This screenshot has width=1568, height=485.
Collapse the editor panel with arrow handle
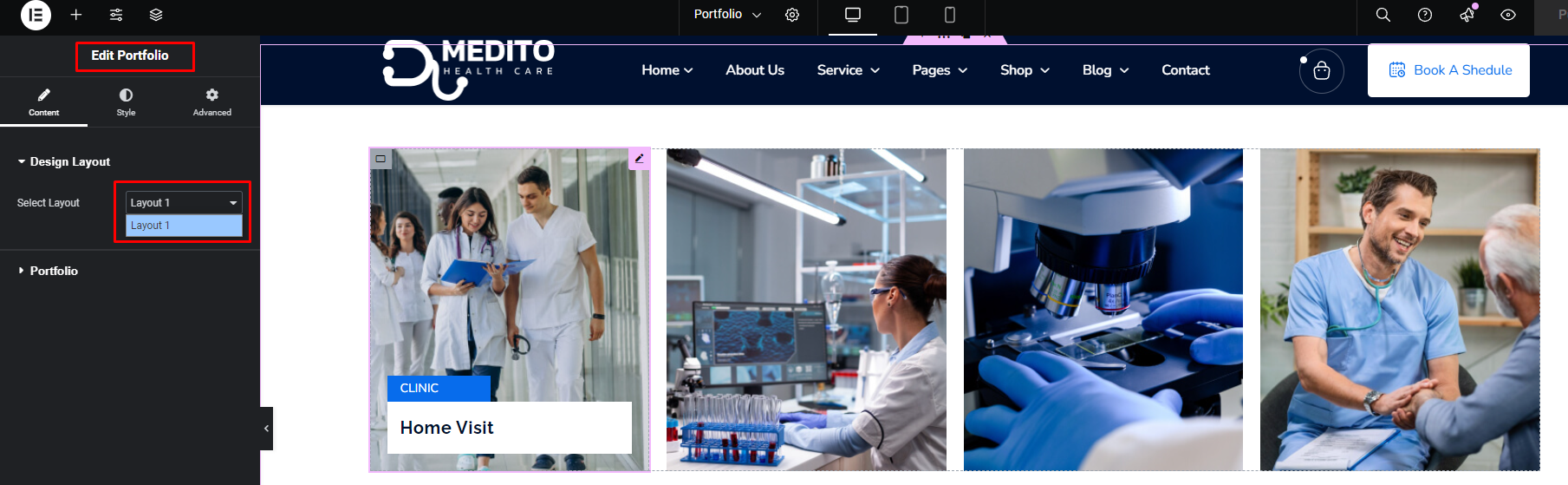click(266, 429)
